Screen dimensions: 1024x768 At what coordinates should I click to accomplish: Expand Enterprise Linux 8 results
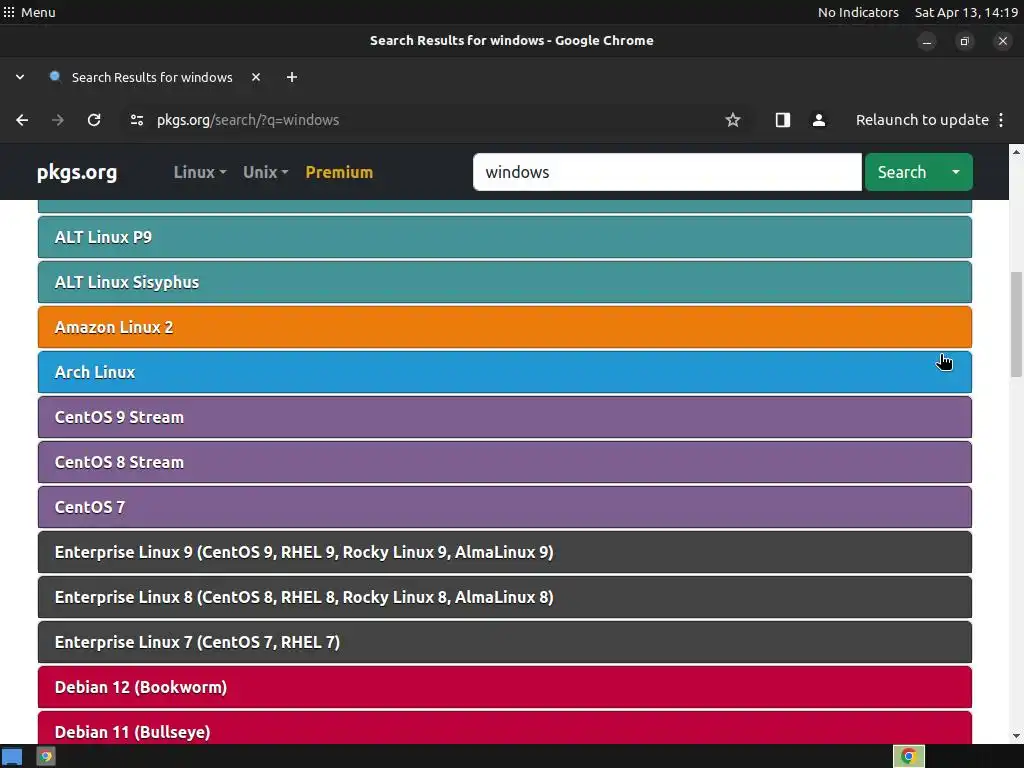coord(505,598)
